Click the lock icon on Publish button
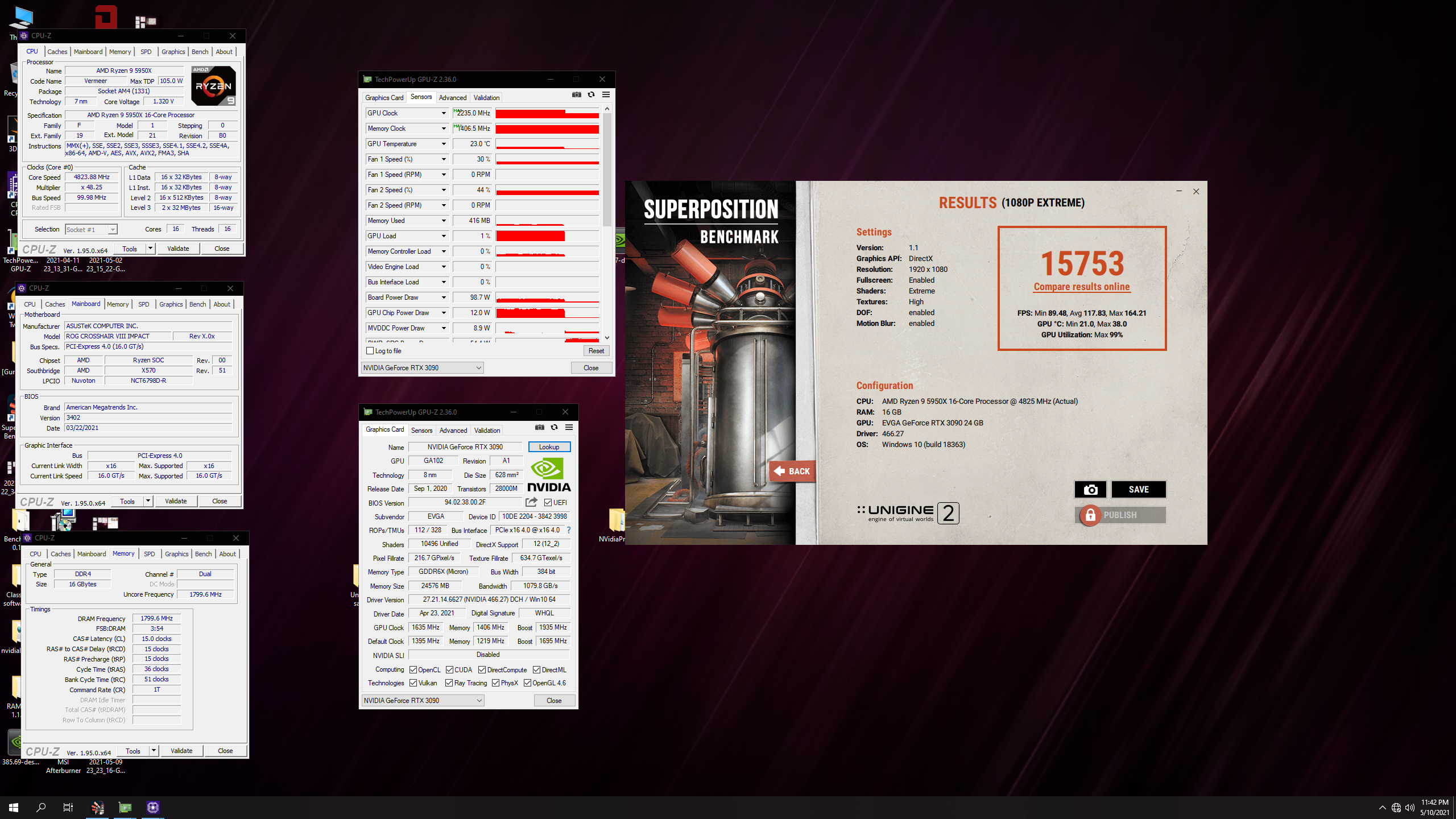Screen dimensions: 1456x819 [x=1090, y=515]
